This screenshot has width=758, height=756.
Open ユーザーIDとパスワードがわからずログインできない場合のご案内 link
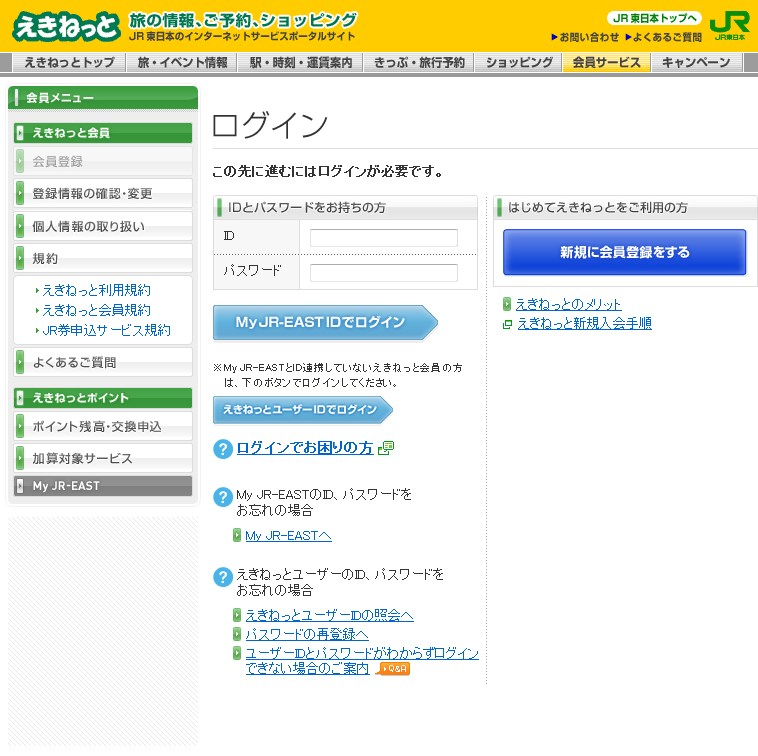point(362,661)
